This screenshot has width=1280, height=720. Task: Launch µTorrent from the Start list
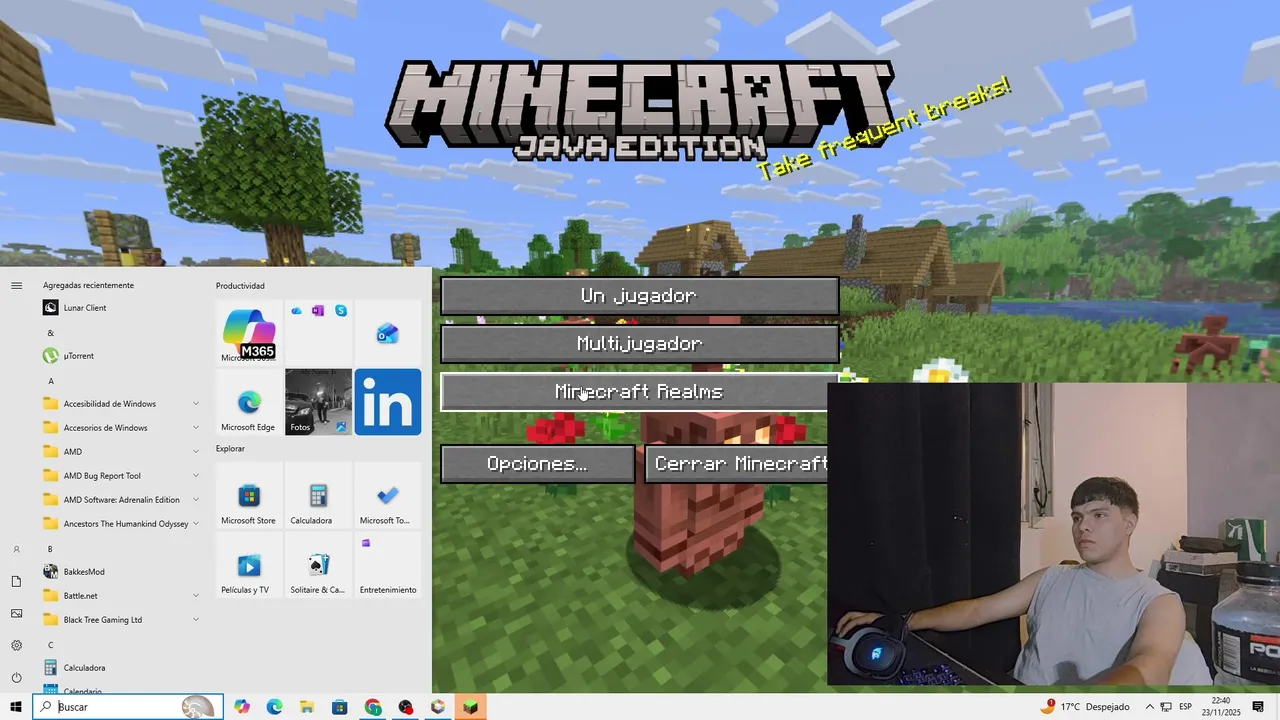(120, 356)
